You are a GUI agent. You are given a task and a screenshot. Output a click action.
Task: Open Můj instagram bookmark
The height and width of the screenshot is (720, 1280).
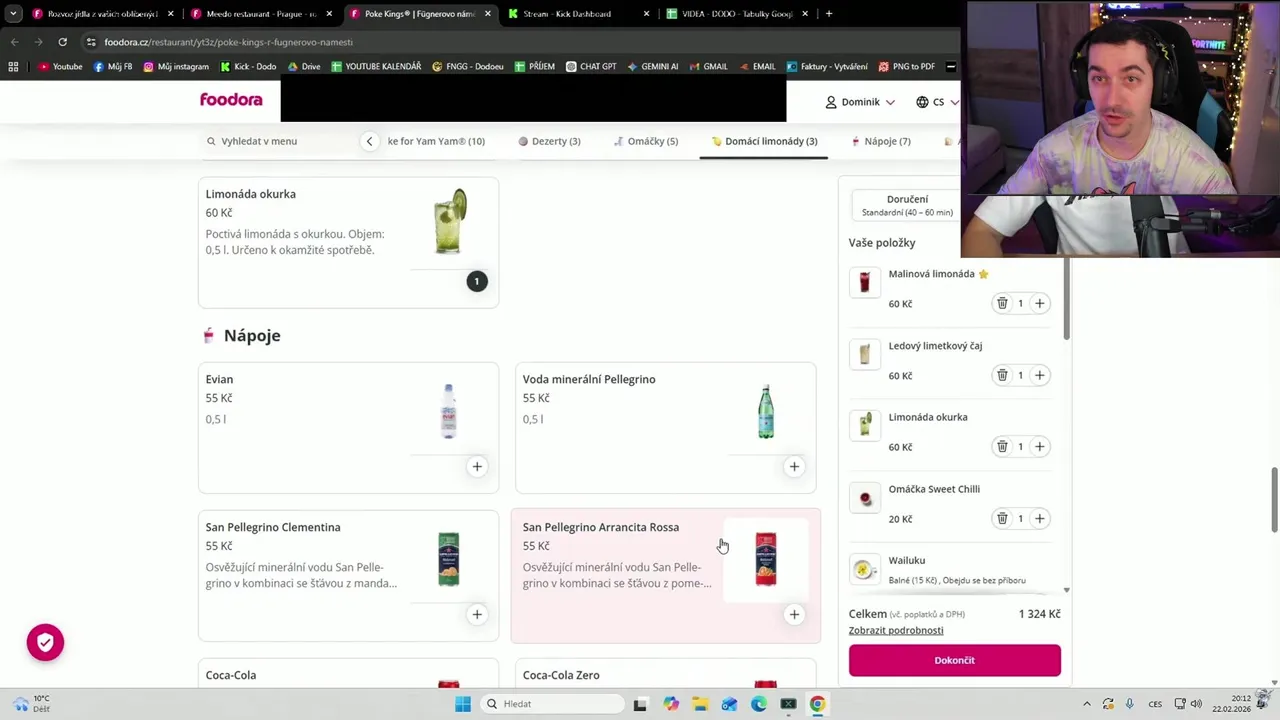click(176, 67)
